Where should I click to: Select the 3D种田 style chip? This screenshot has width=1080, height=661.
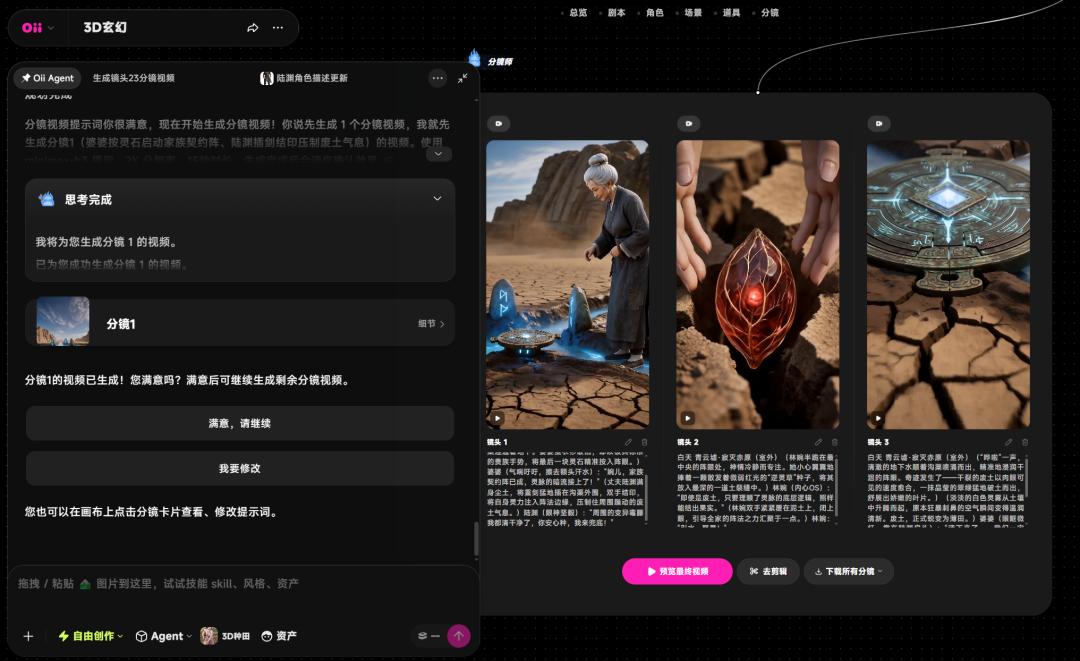[x=225, y=636]
